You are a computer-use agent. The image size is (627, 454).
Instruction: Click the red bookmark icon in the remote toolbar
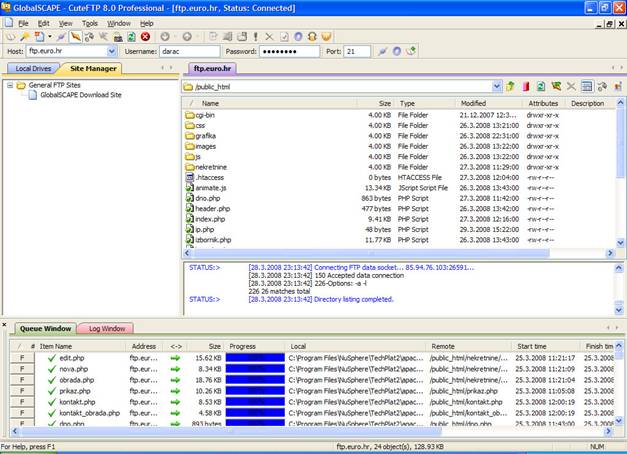click(525, 87)
